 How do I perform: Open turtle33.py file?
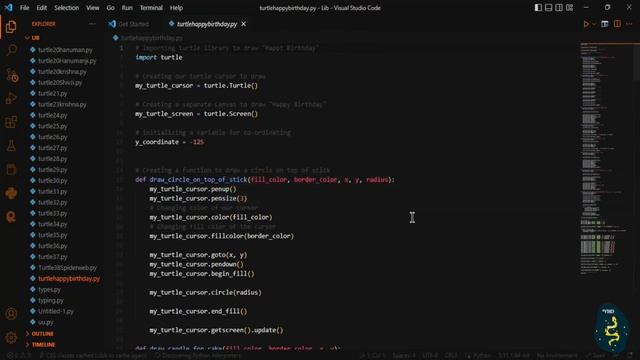click(53, 213)
